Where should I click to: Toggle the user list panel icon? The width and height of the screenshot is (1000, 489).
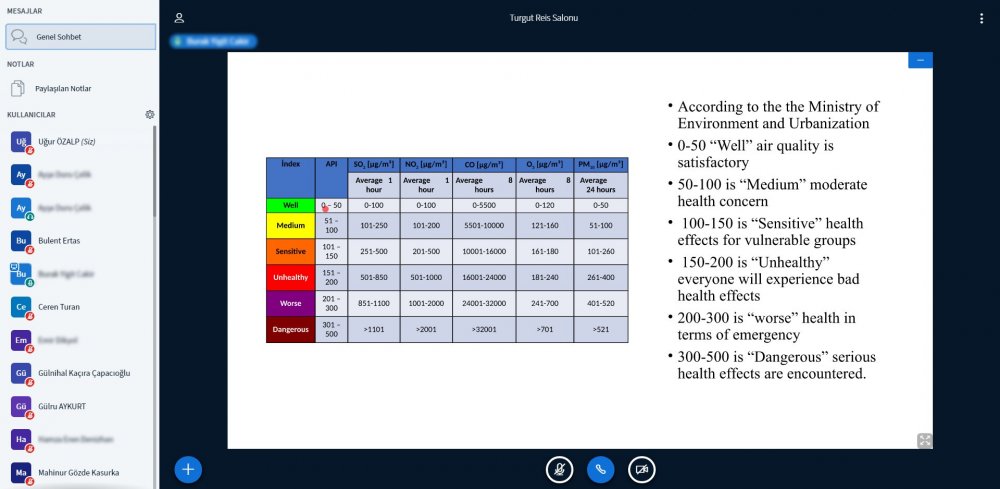179,18
